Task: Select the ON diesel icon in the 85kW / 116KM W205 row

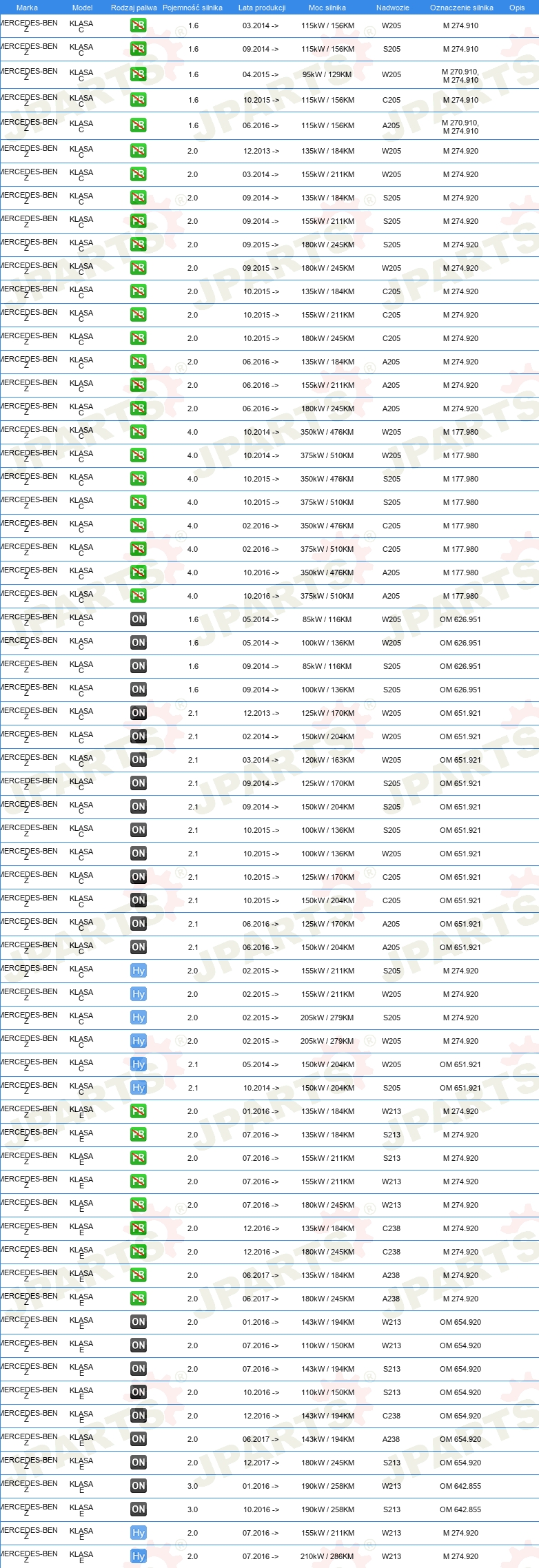Action: [x=139, y=619]
